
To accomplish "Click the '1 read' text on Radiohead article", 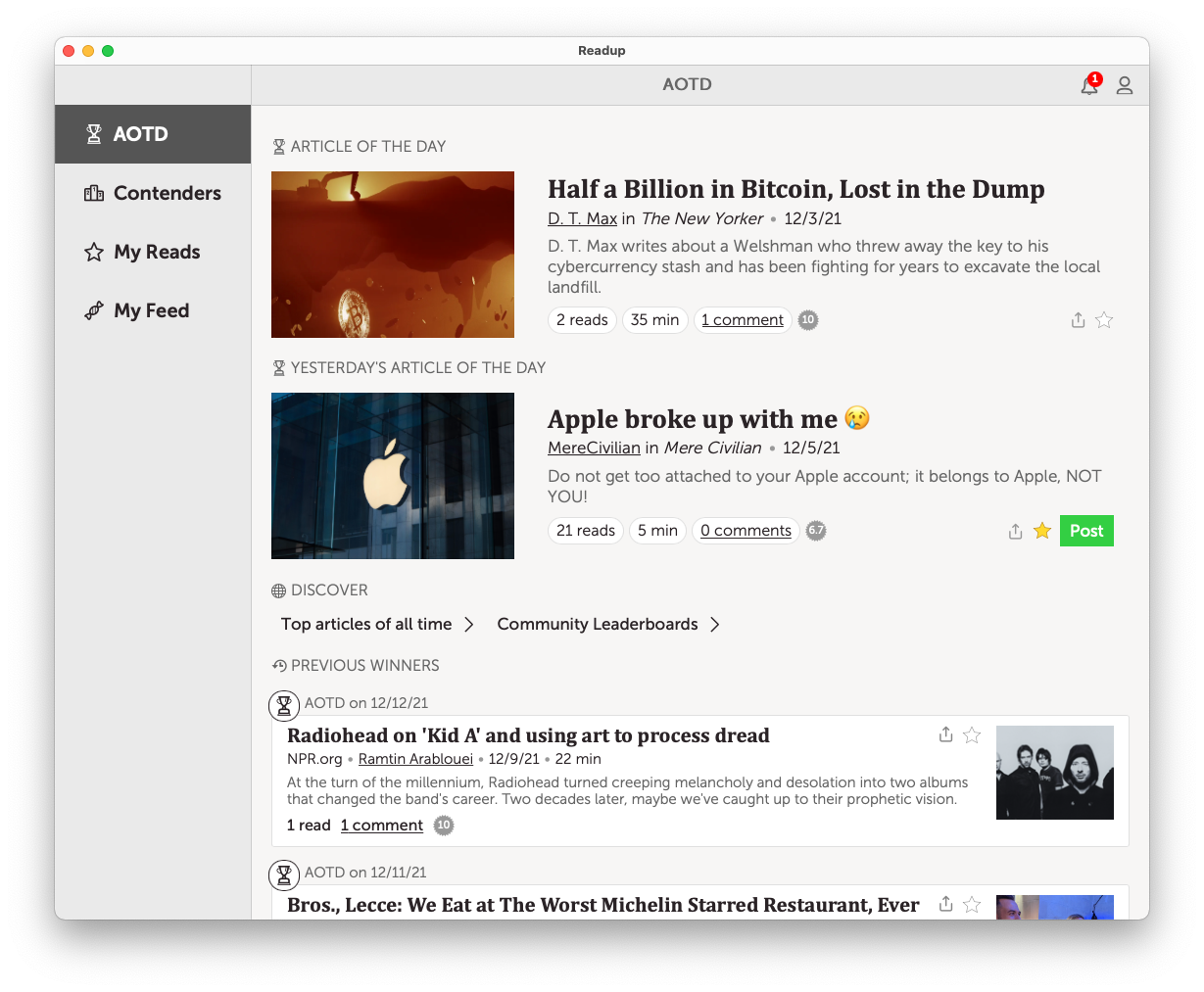I will coord(309,826).
